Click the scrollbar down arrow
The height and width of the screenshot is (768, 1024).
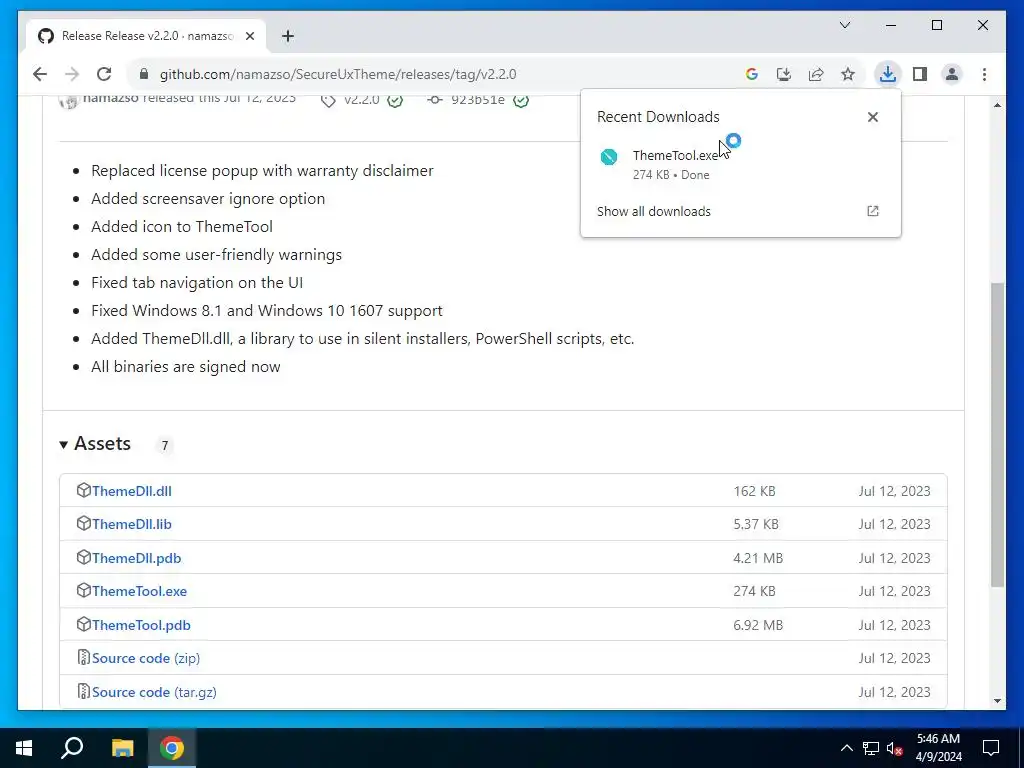[997, 701]
